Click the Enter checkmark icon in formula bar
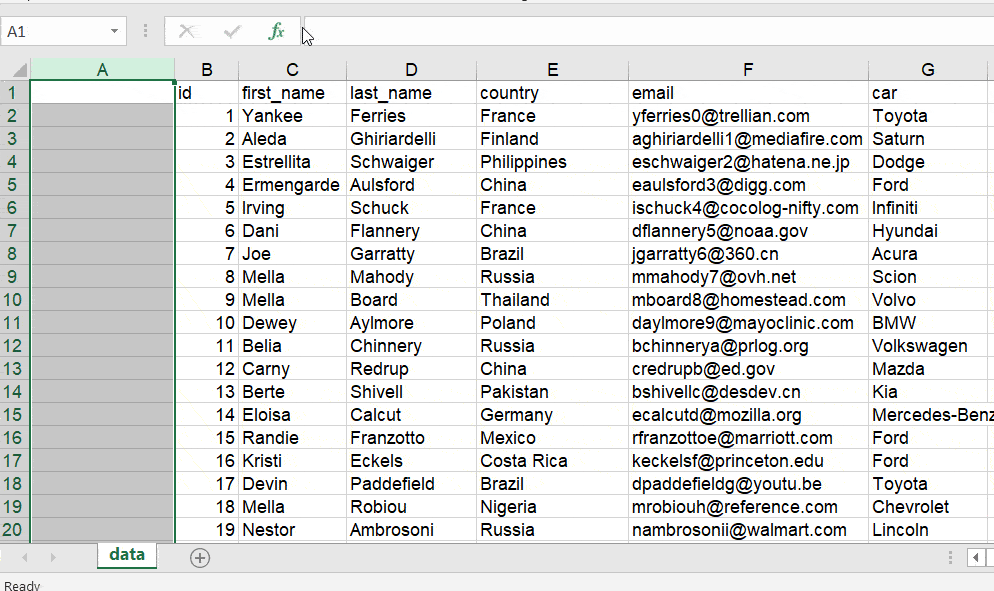 pyautogui.click(x=232, y=31)
